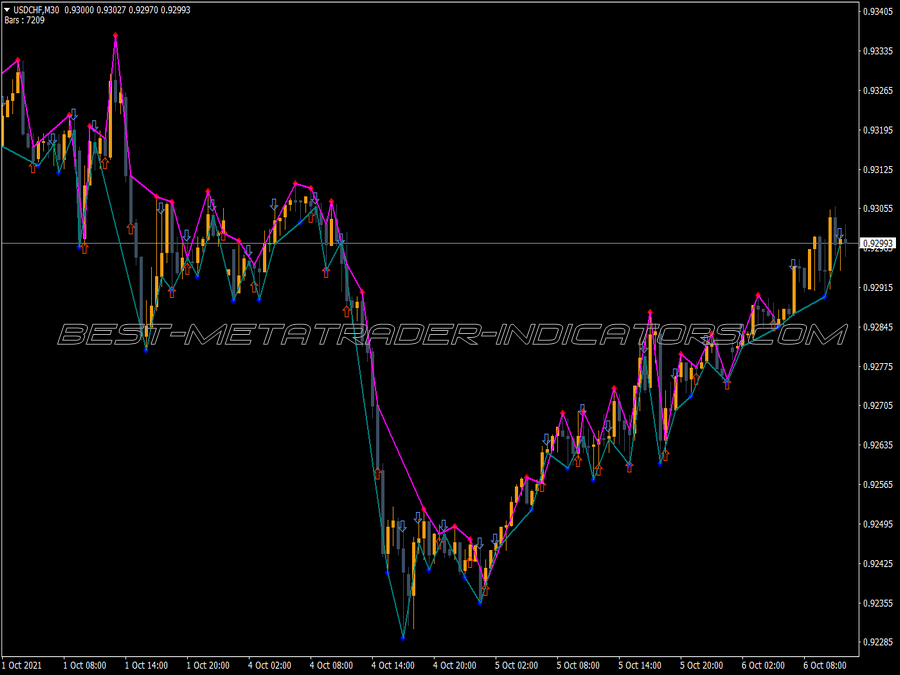Click price level 0.93335 on the axis
Viewport: 900px width, 675px height.
pos(878,51)
